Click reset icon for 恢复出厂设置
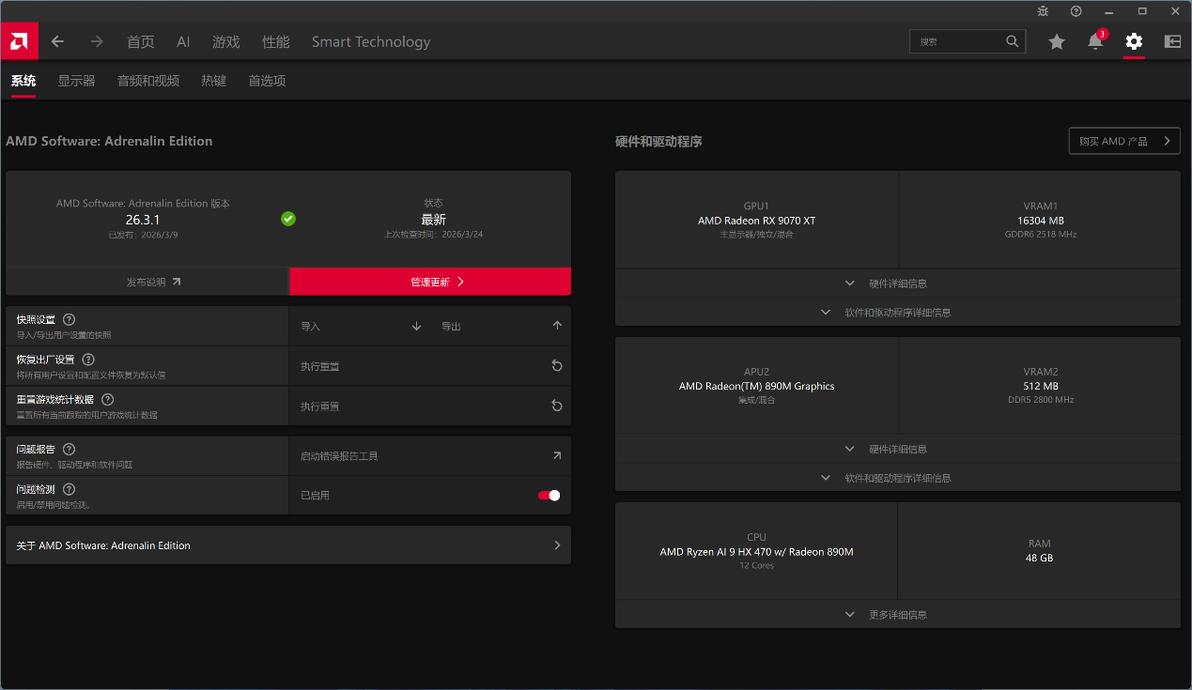The height and width of the screenshot is (690, 1192). point(556,366)
